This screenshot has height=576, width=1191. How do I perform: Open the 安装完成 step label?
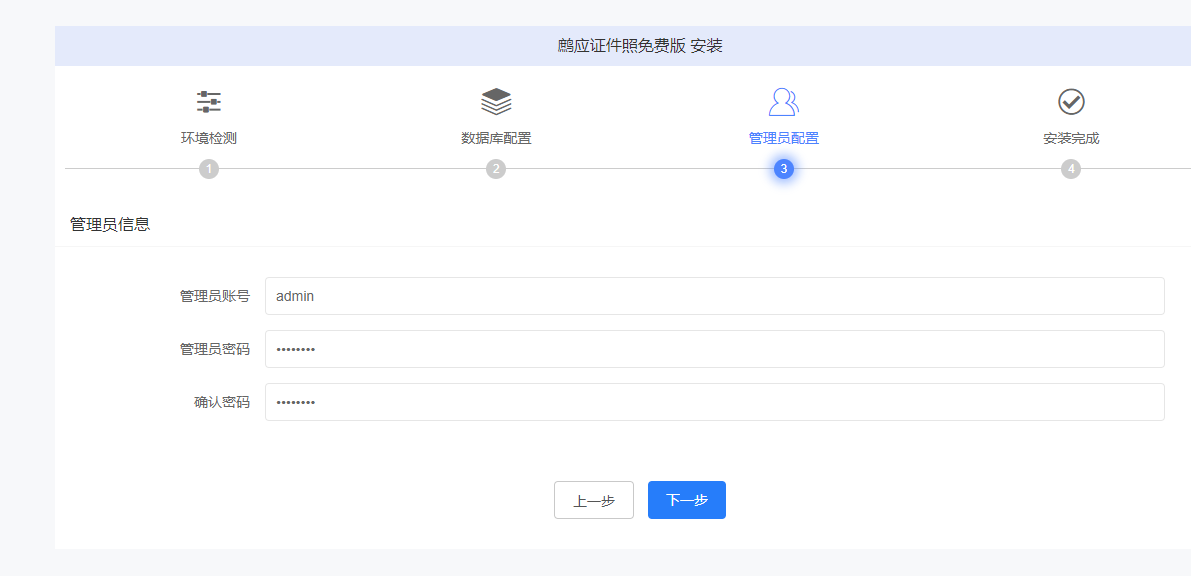tap(1071, 138)
